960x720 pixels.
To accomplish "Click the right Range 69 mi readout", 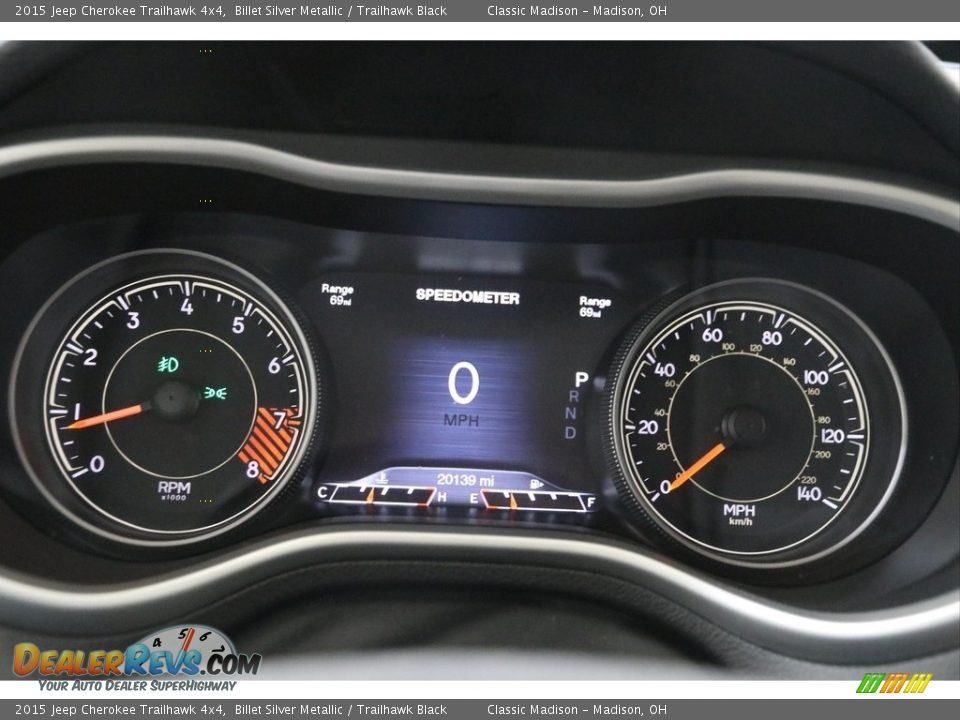I will (x=594, y=306).
